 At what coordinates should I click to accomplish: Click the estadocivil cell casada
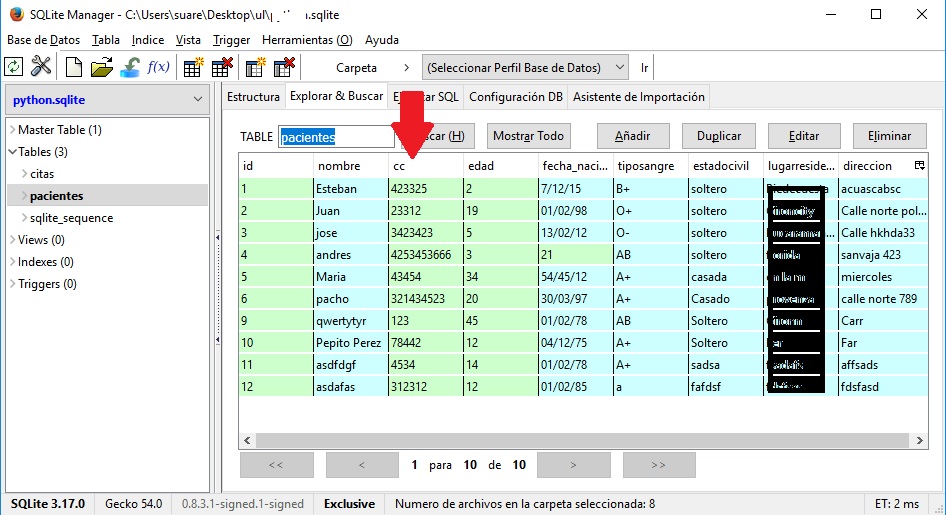pyautogui.click(x=725, y=277)
